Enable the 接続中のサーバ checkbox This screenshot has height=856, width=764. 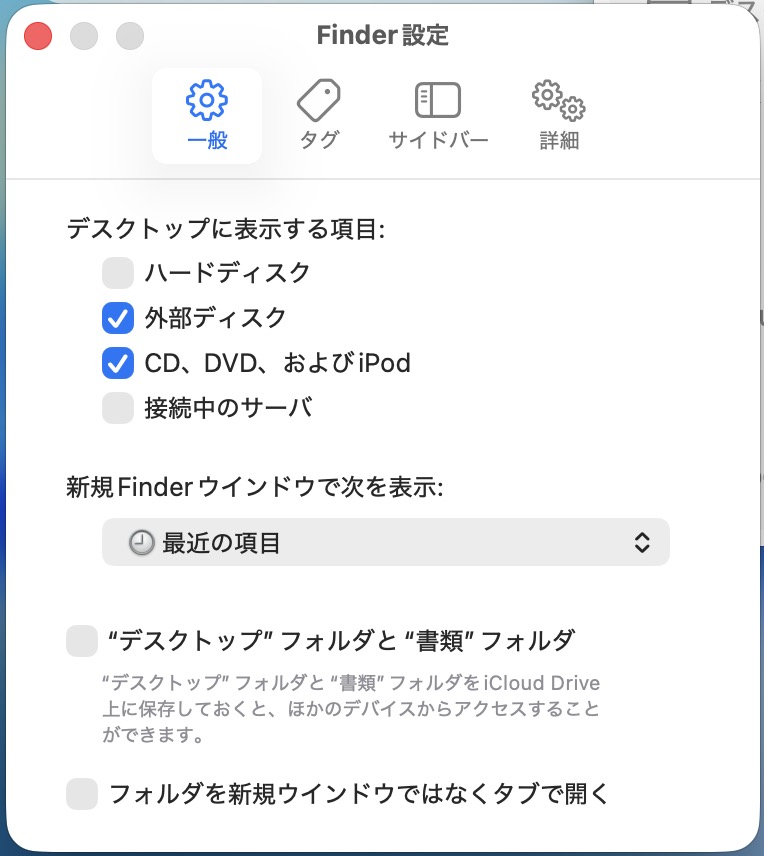(118, 408)
